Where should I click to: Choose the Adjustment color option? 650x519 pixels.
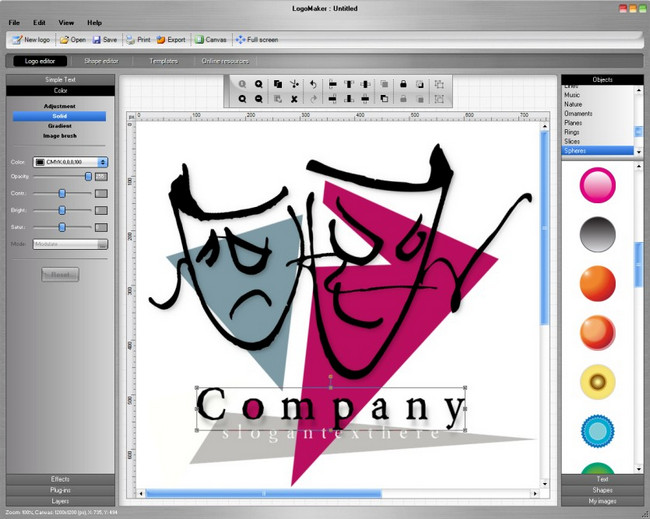pos(60,106)
